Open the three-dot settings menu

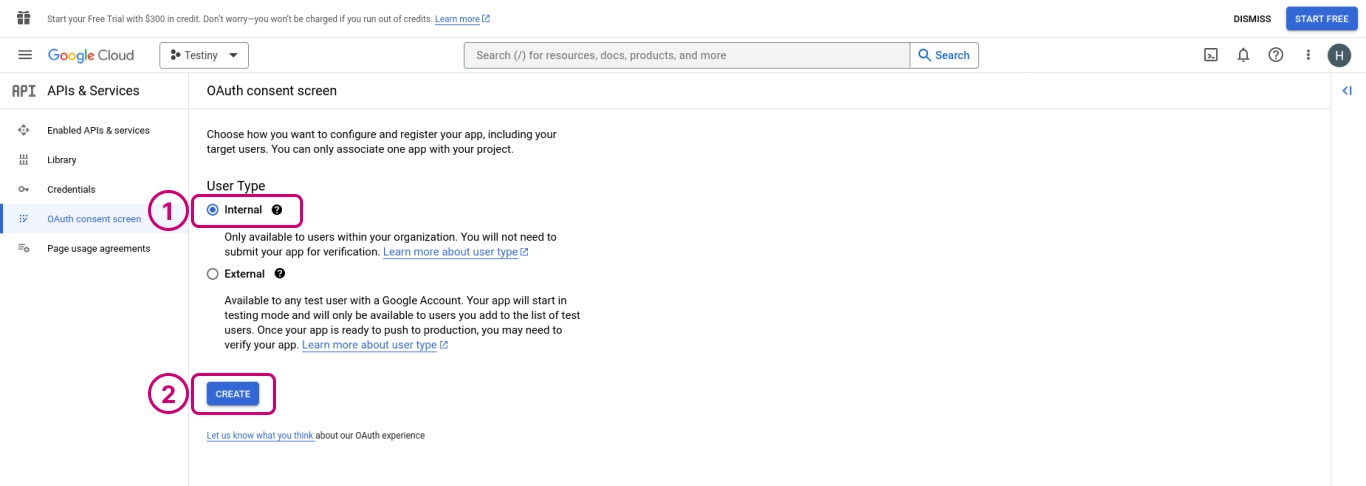pos(1308,55)
